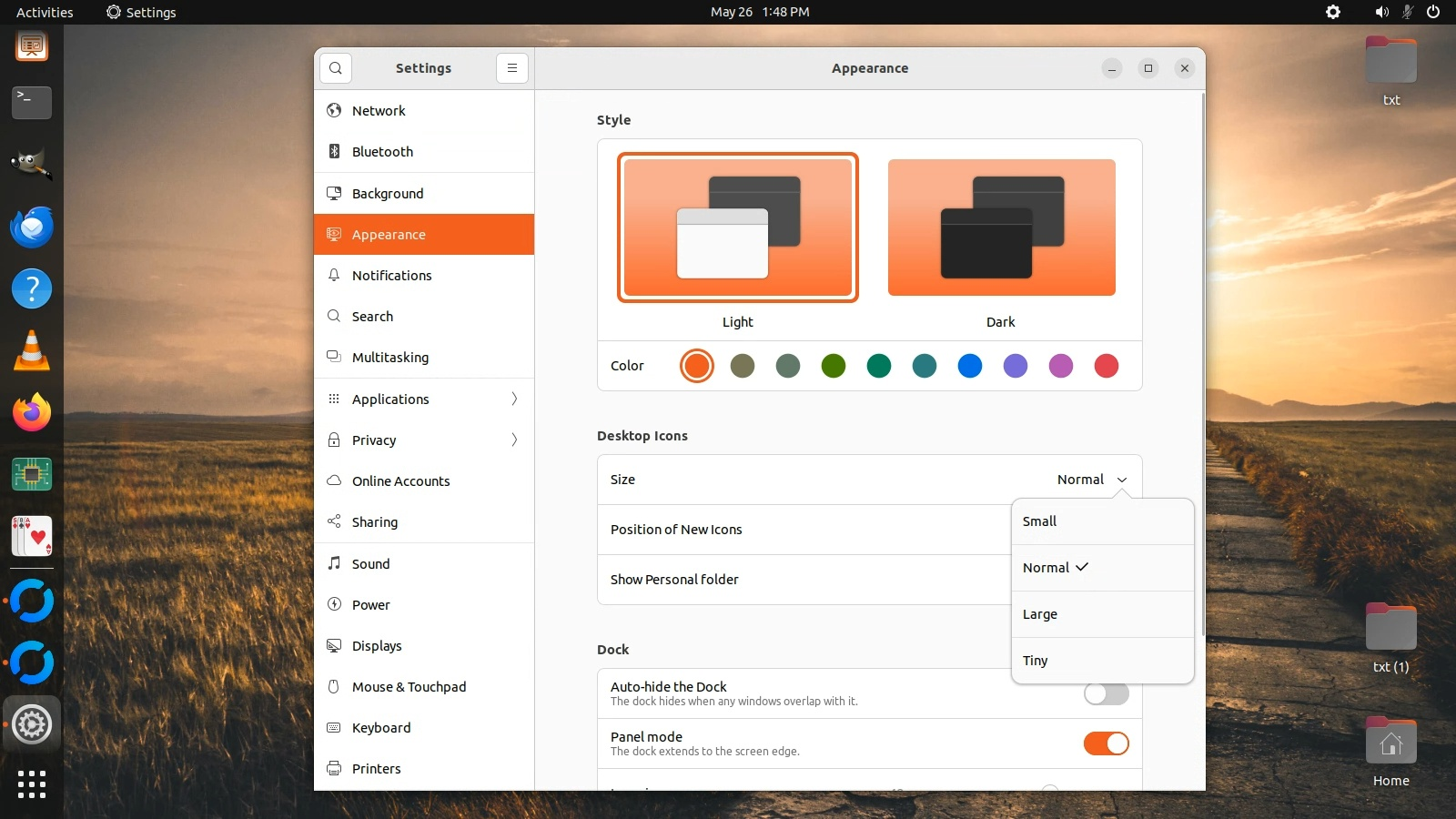Click the volume icon in top bar
The height and width of the screenshot is (819, 1456).
tap(1381, 12)
